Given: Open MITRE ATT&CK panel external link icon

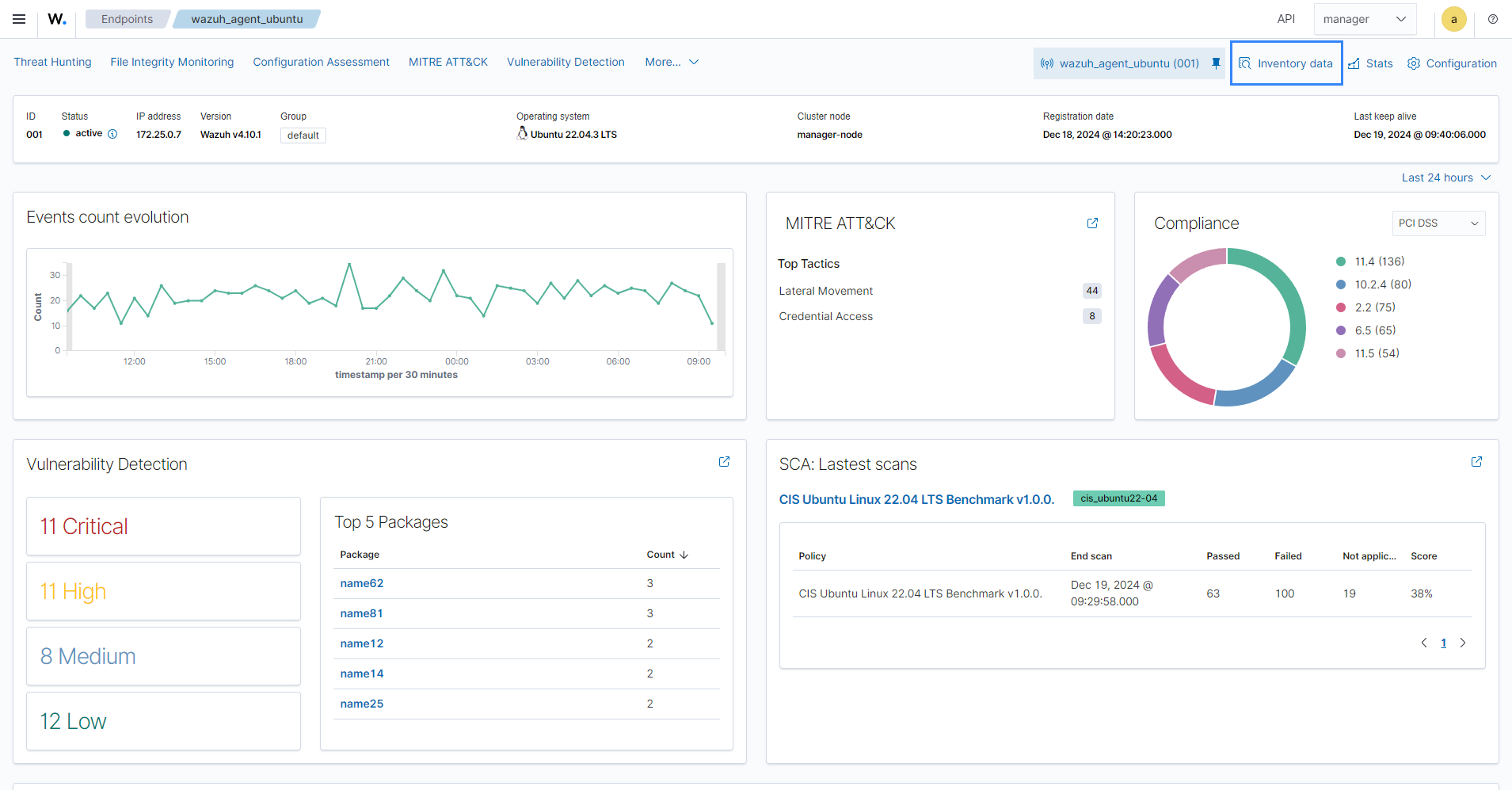Looking at the screenshot, I should coord(1092,223).
